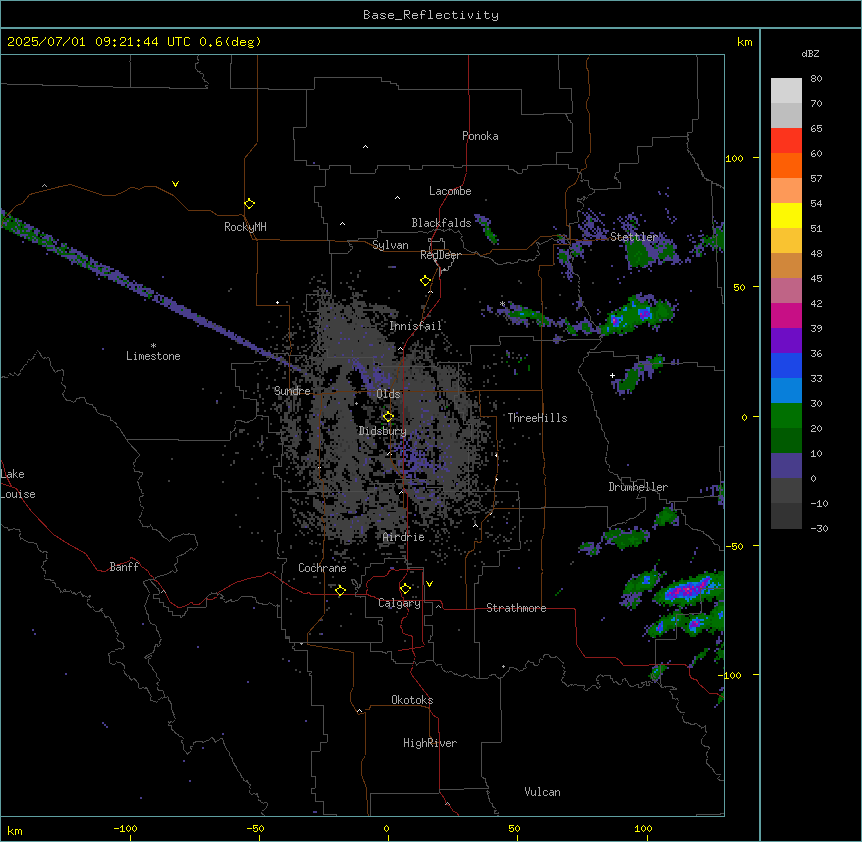This screenshot has width=862, height=842.
Task: Click the RedDeer city label
Action: click(x=440, y=255)
